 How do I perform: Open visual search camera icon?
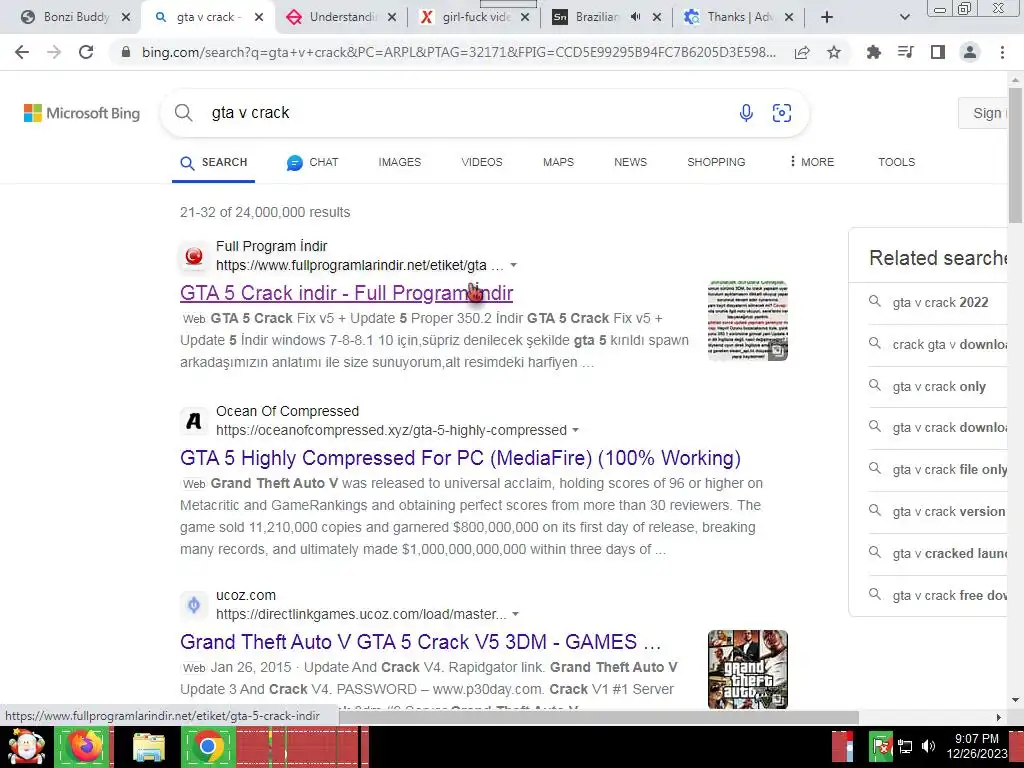(782, 113)
